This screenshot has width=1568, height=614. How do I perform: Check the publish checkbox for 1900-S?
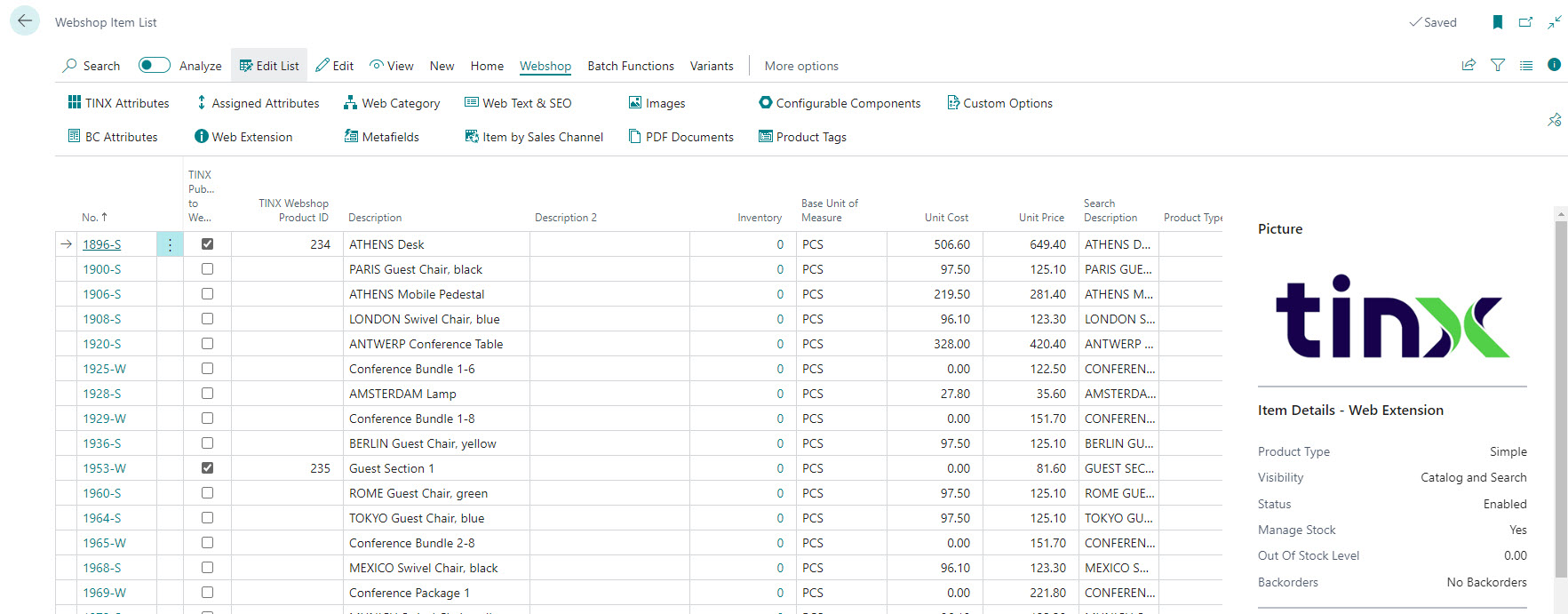coord(207,268)
